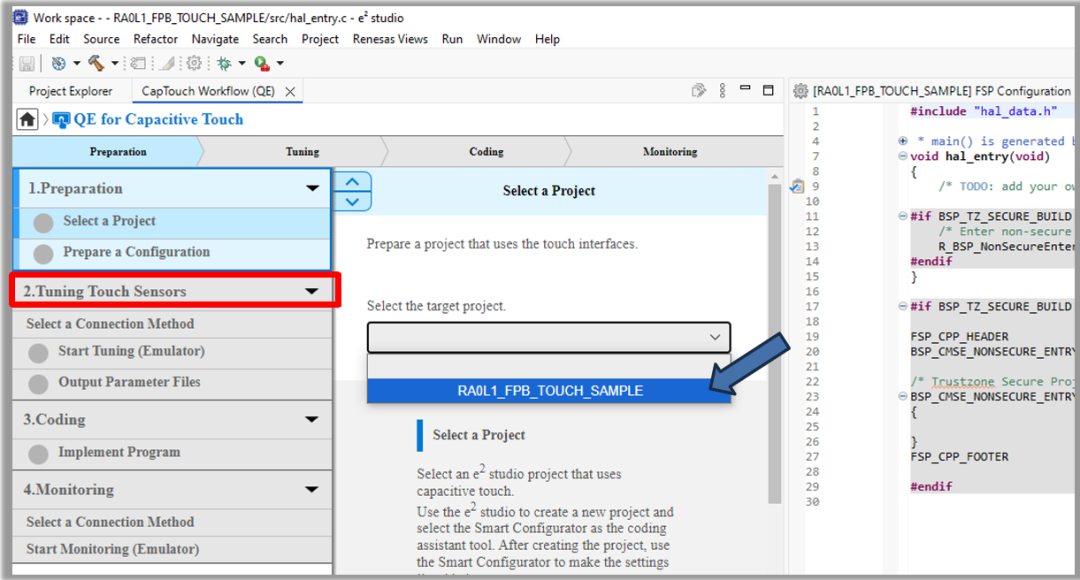Click the task marker on line 9
The image size is (1080, 580).
point(797,186)
